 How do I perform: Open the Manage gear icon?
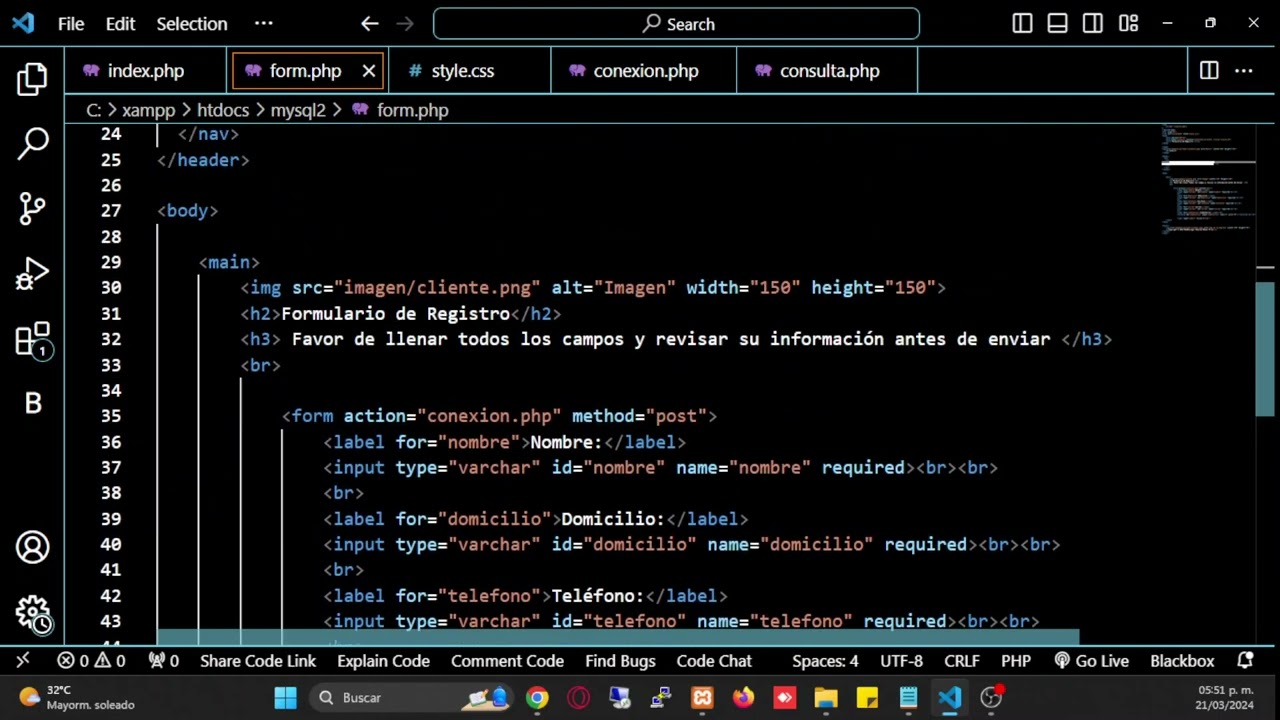coord(32,613)
